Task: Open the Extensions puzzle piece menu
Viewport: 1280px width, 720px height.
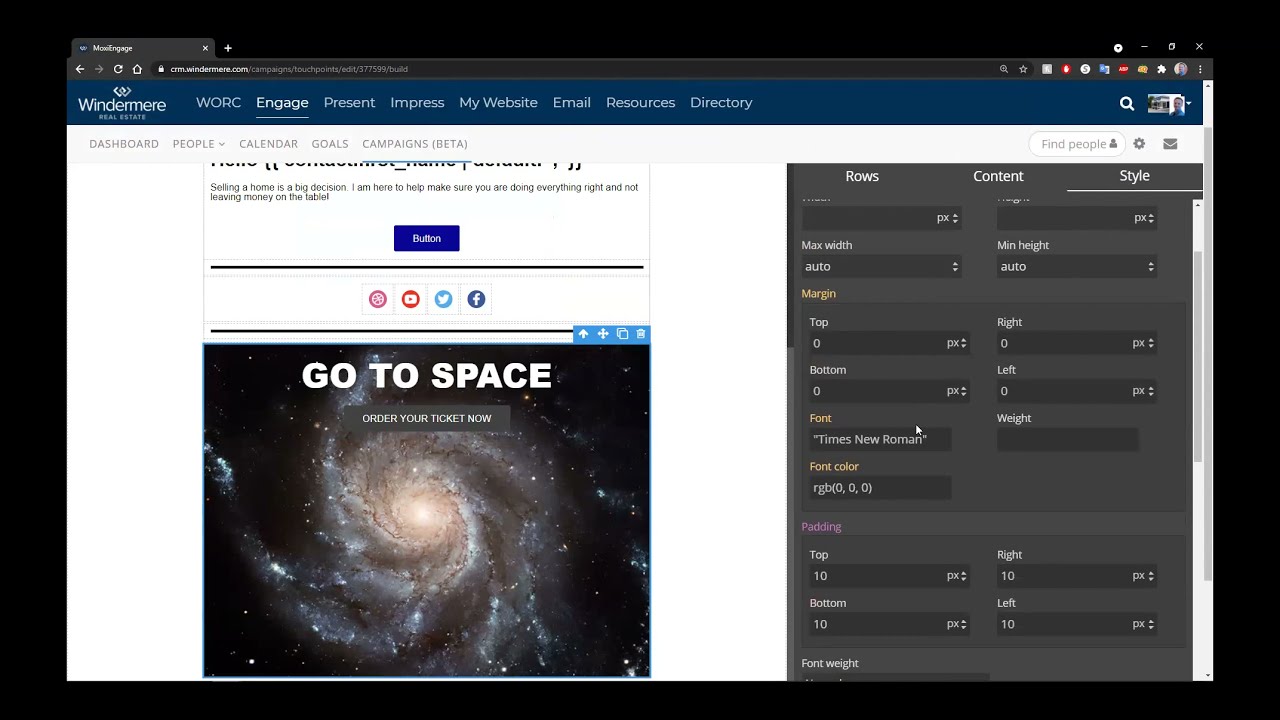Action: 1161,69
